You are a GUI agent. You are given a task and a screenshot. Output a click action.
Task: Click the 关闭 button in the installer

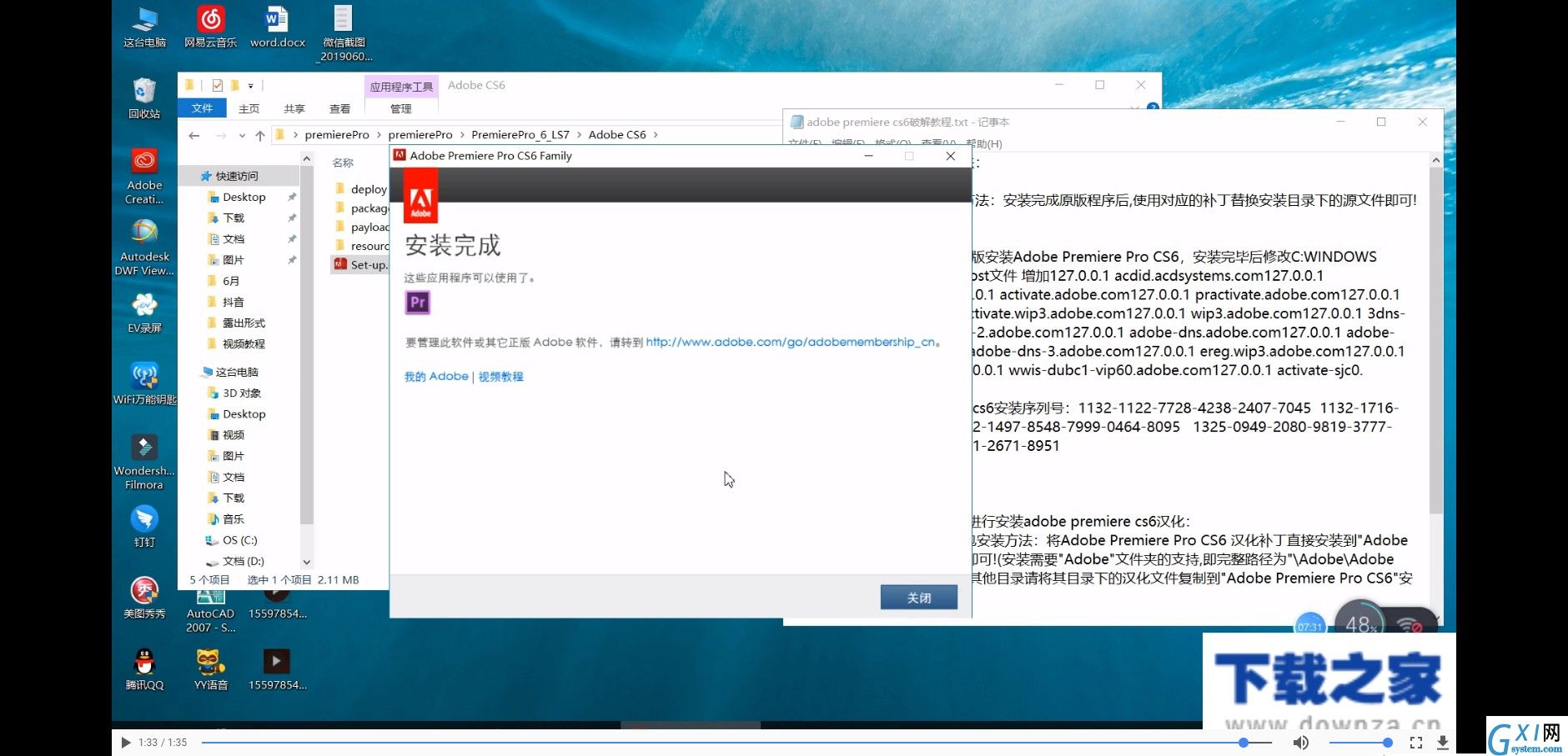[918, 598]
